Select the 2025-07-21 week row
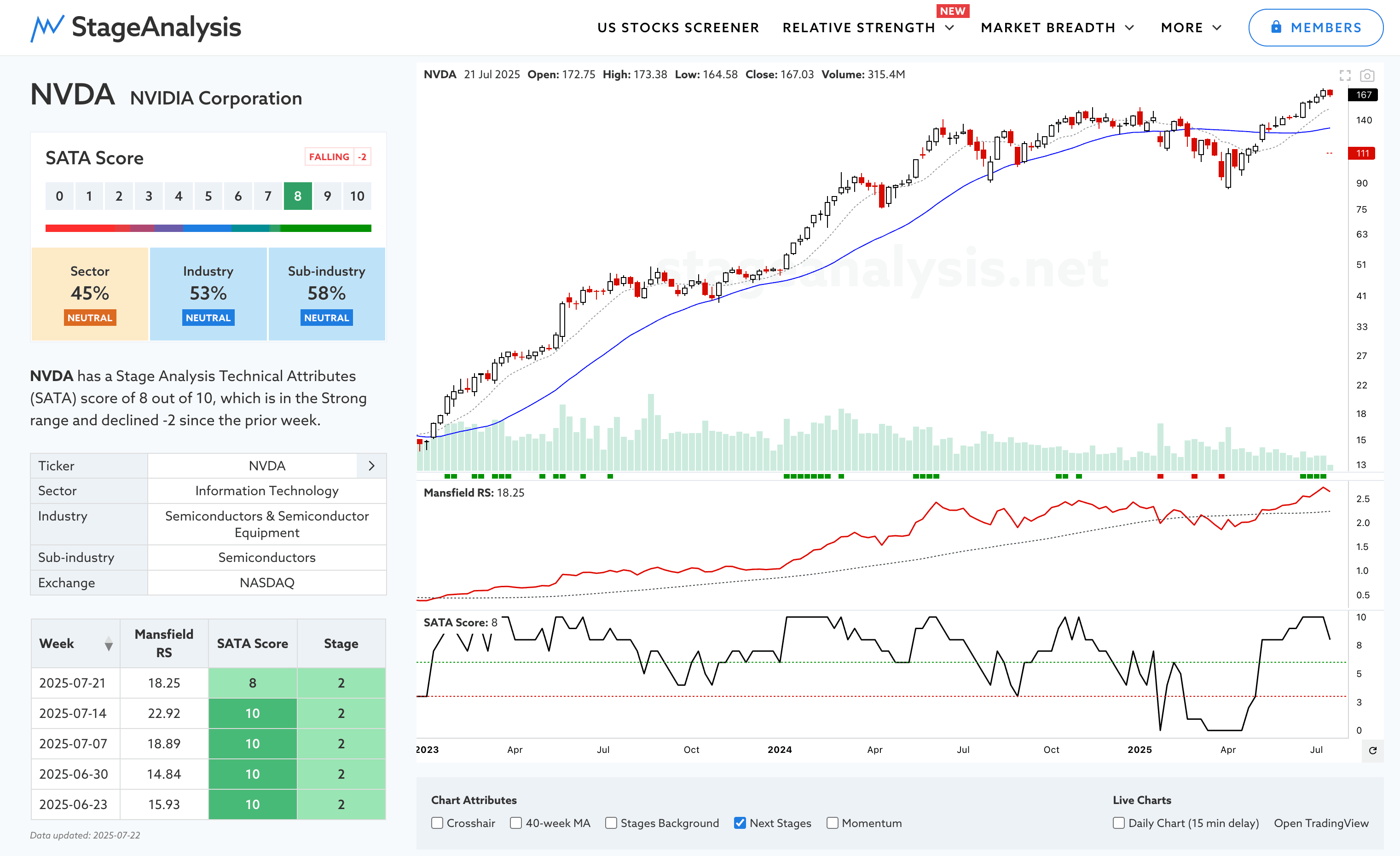Viewport: 1400px width, 856px height. point(208,683)
